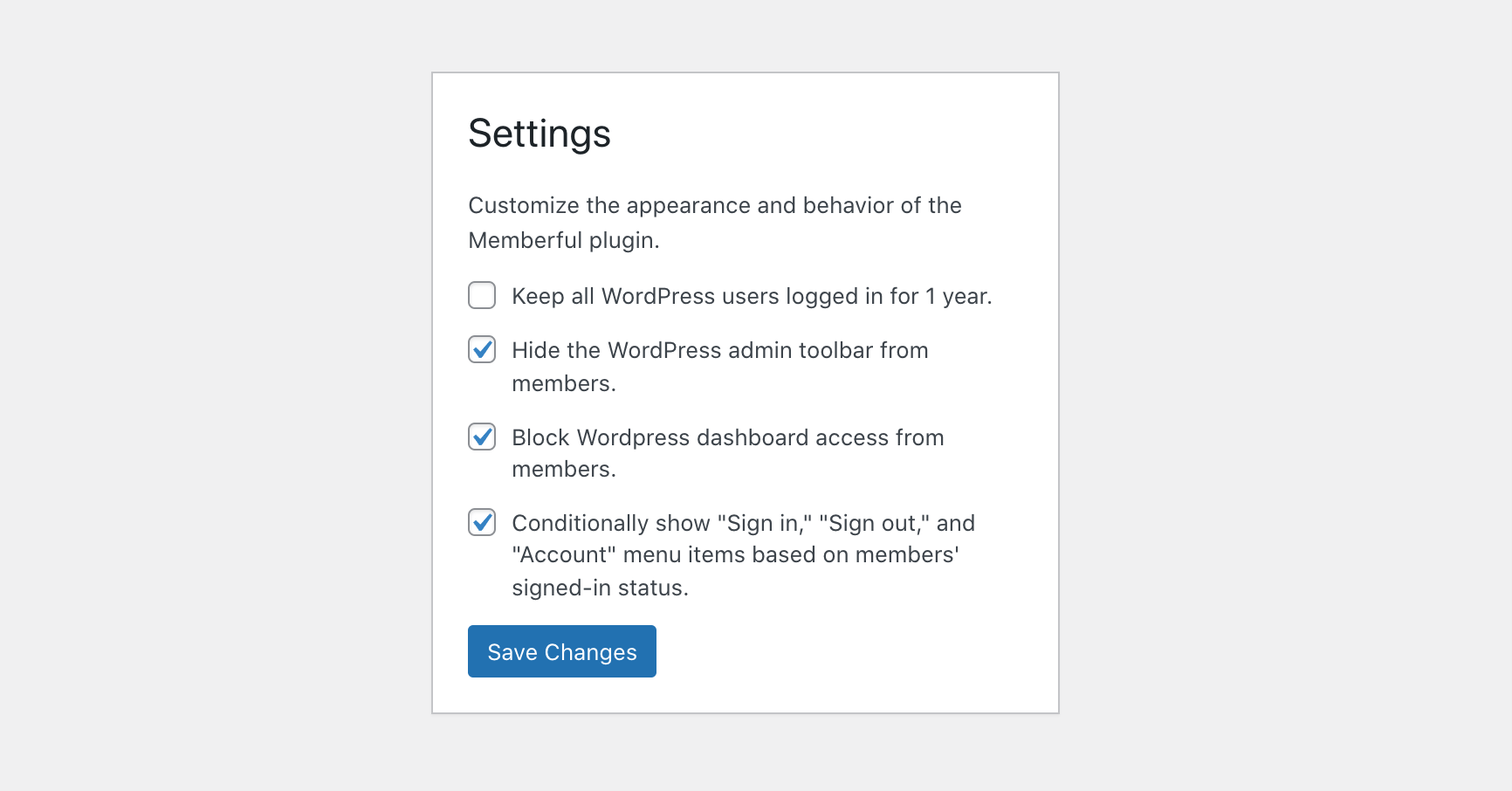
Task: Click the blue Save Changes button
Action: [x=561, y=651]
